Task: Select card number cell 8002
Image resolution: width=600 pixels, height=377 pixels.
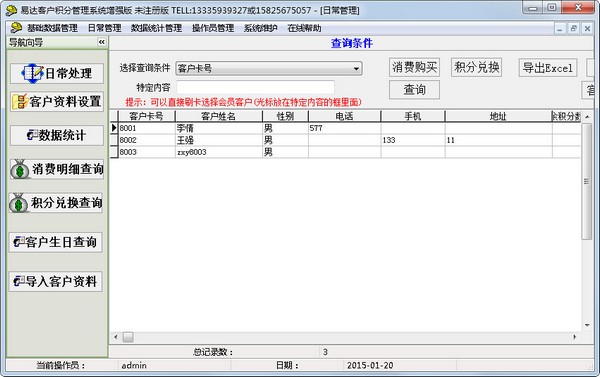Action: 146,140
